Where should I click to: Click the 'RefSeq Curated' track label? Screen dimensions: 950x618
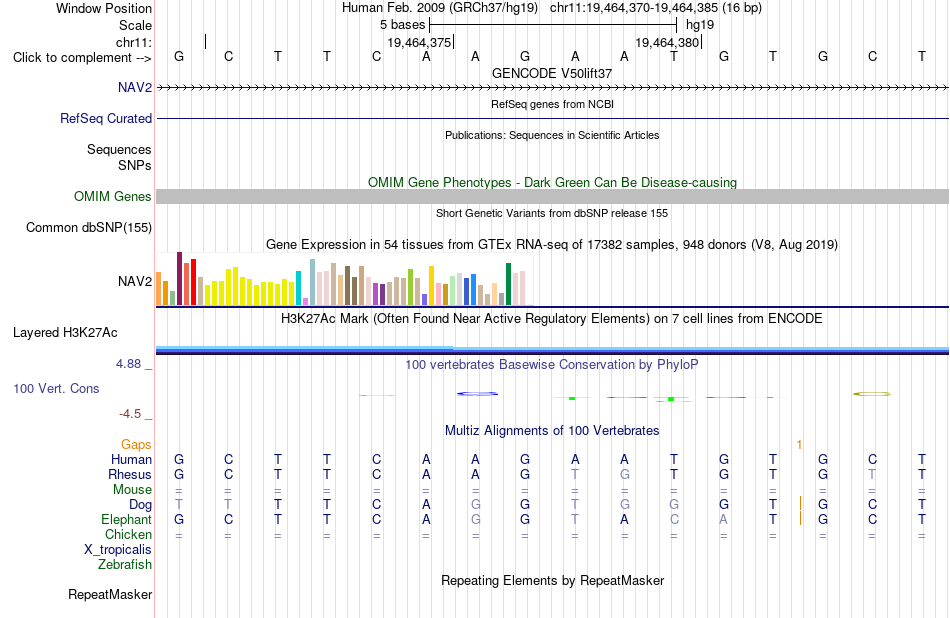tap(105, 119)
